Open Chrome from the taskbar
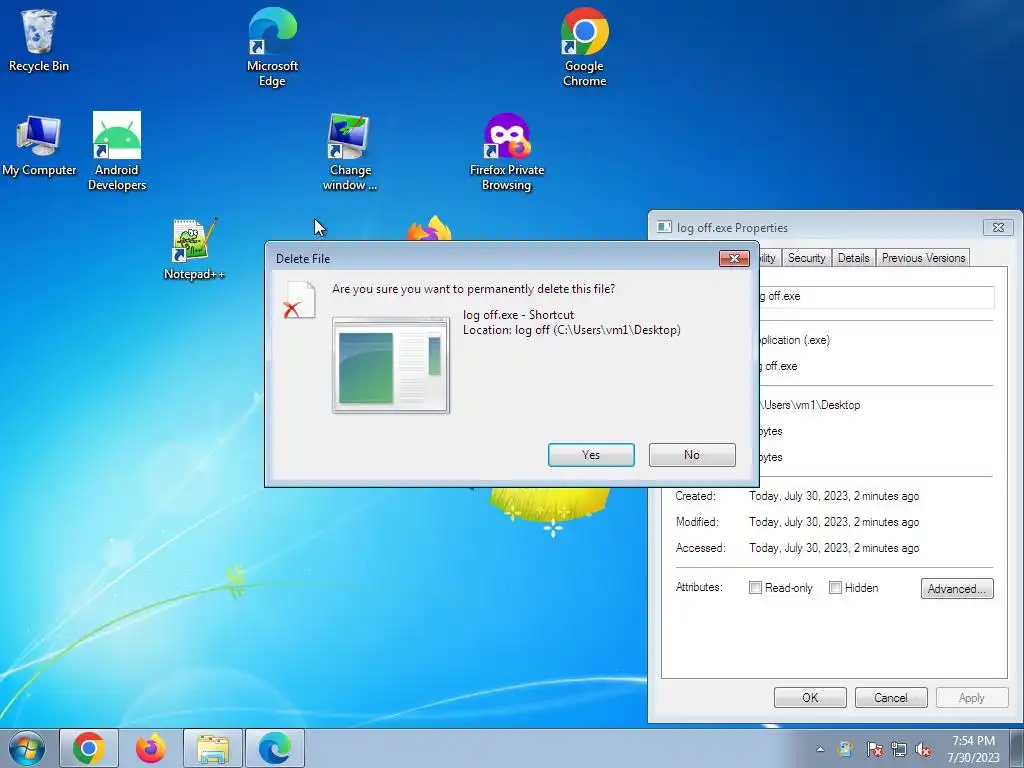The image size is (1024, 768). pyautogui.click(x=89, y=748)
